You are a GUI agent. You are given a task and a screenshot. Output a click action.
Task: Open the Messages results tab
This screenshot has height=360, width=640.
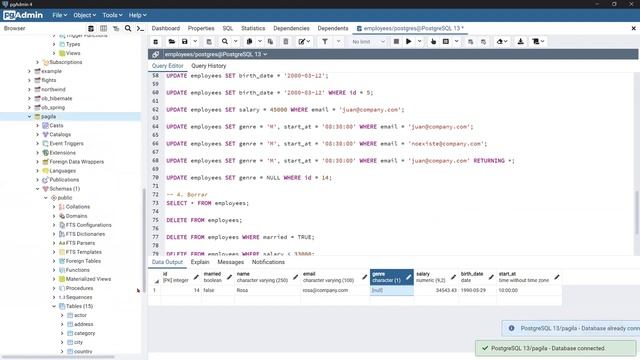coord(231,262)
